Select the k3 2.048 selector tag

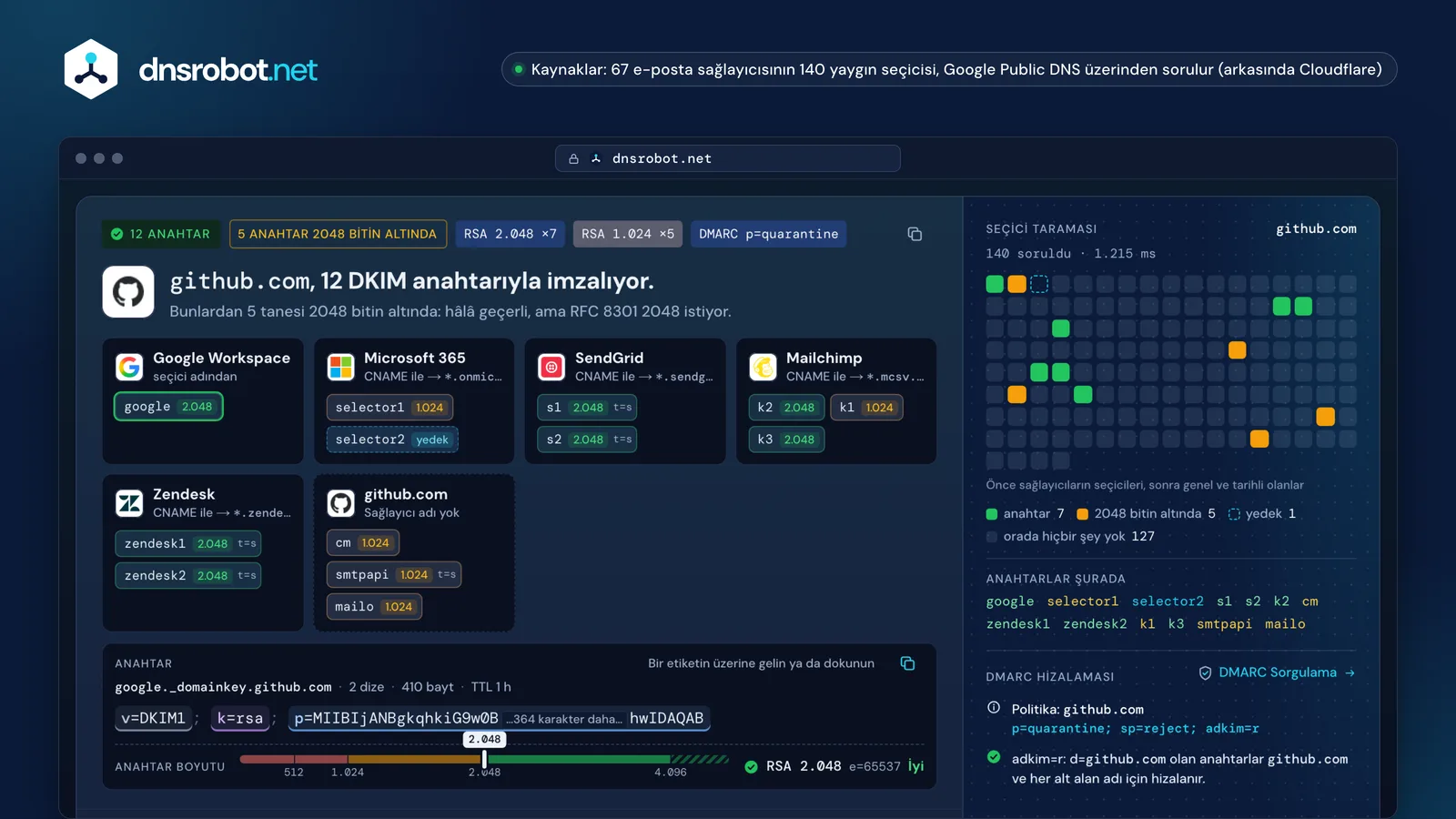tap(787, 440)
